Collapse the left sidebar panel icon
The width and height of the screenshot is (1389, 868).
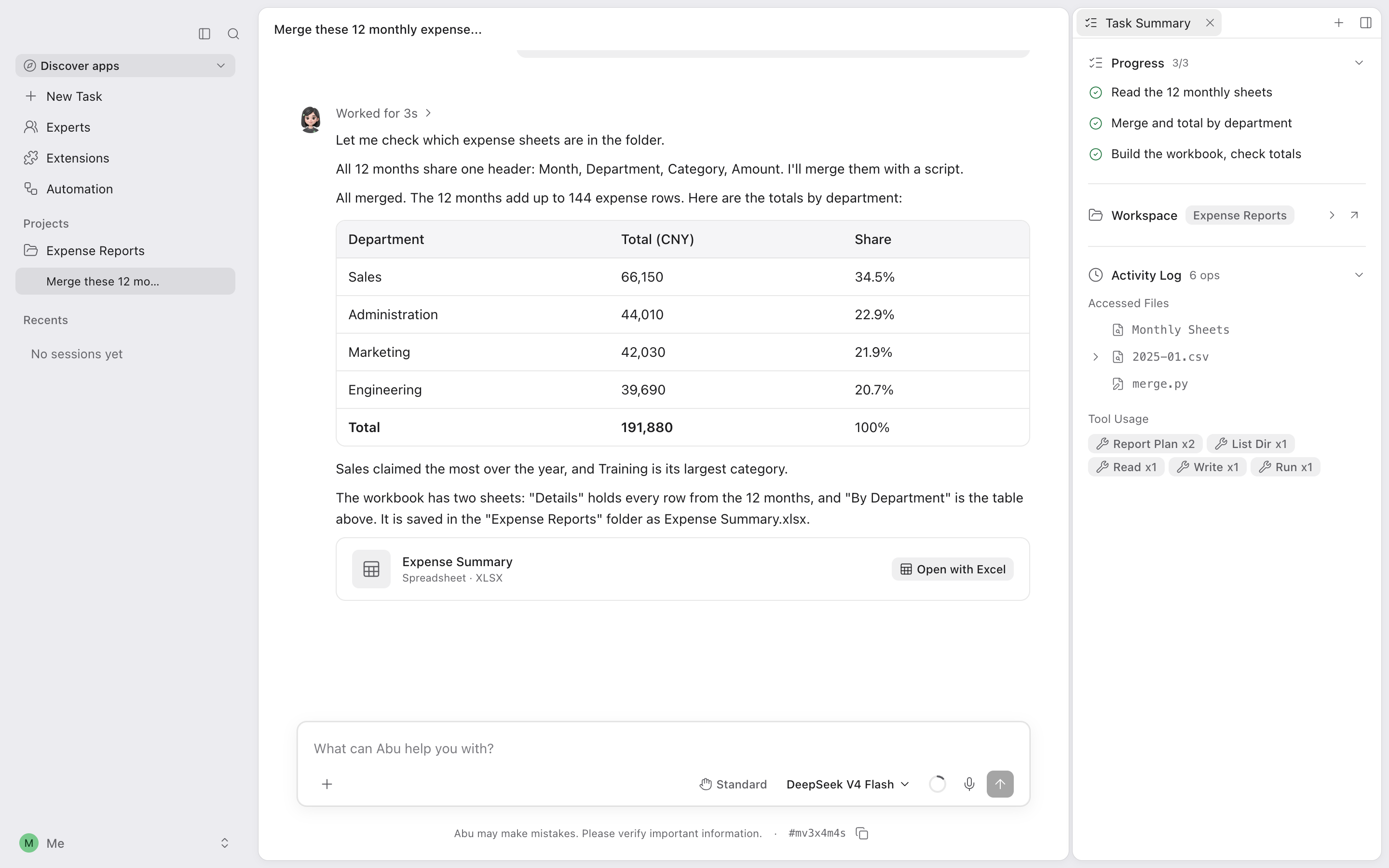point(204,34)
